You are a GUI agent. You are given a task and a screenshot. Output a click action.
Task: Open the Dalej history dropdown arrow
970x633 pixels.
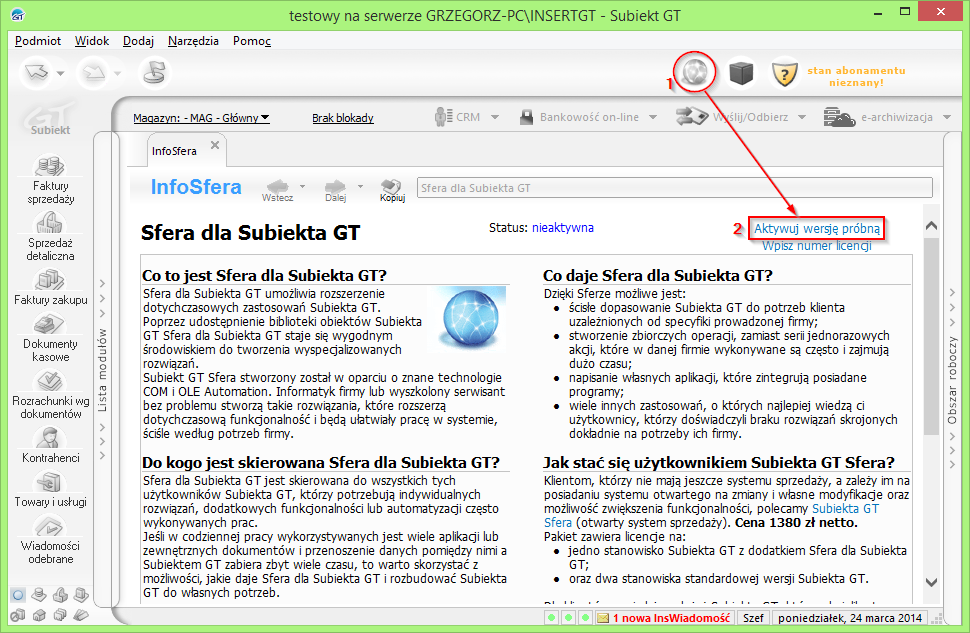[x=360, y=186]
